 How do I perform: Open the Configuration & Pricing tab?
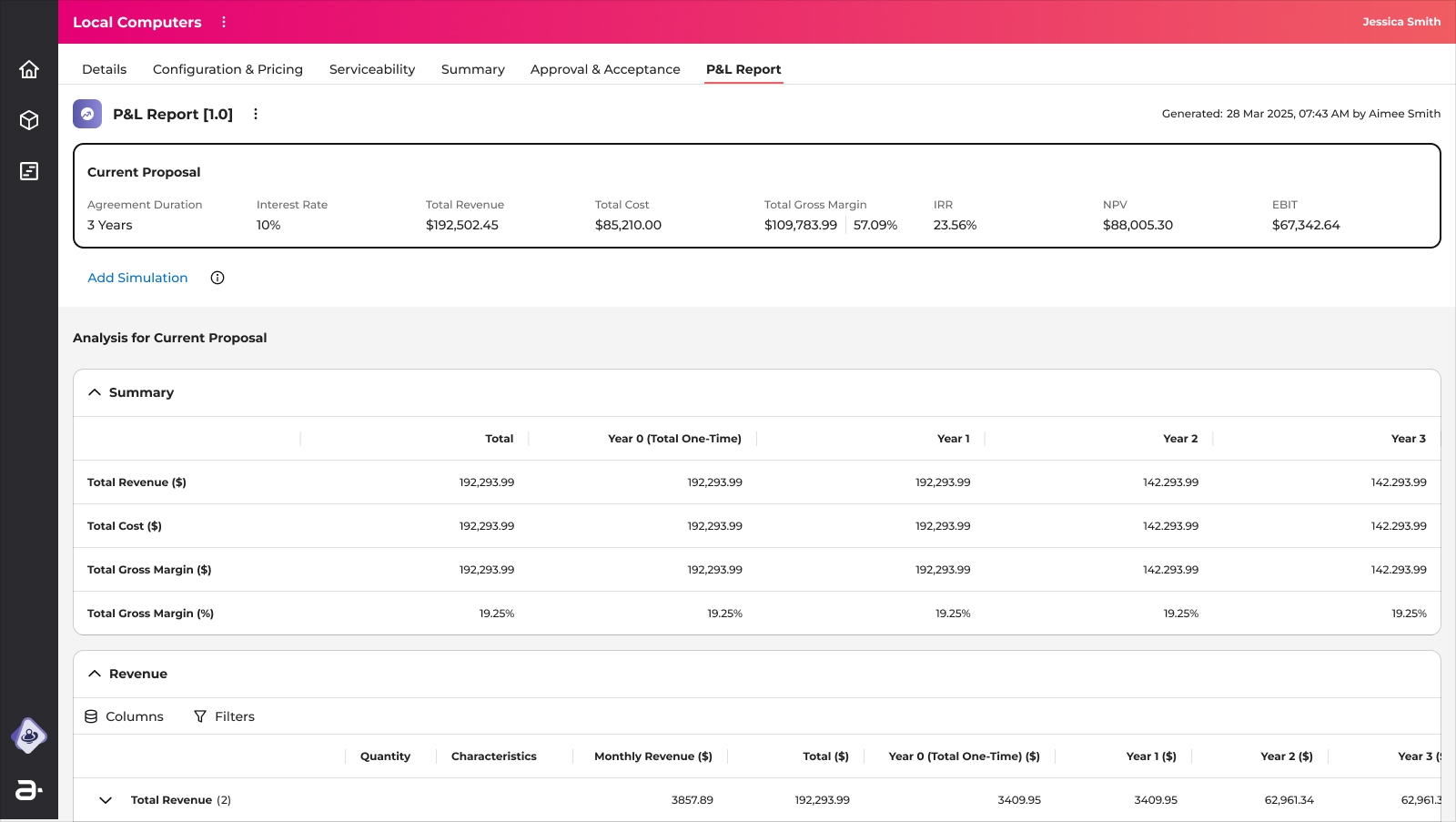pos(227,69)
